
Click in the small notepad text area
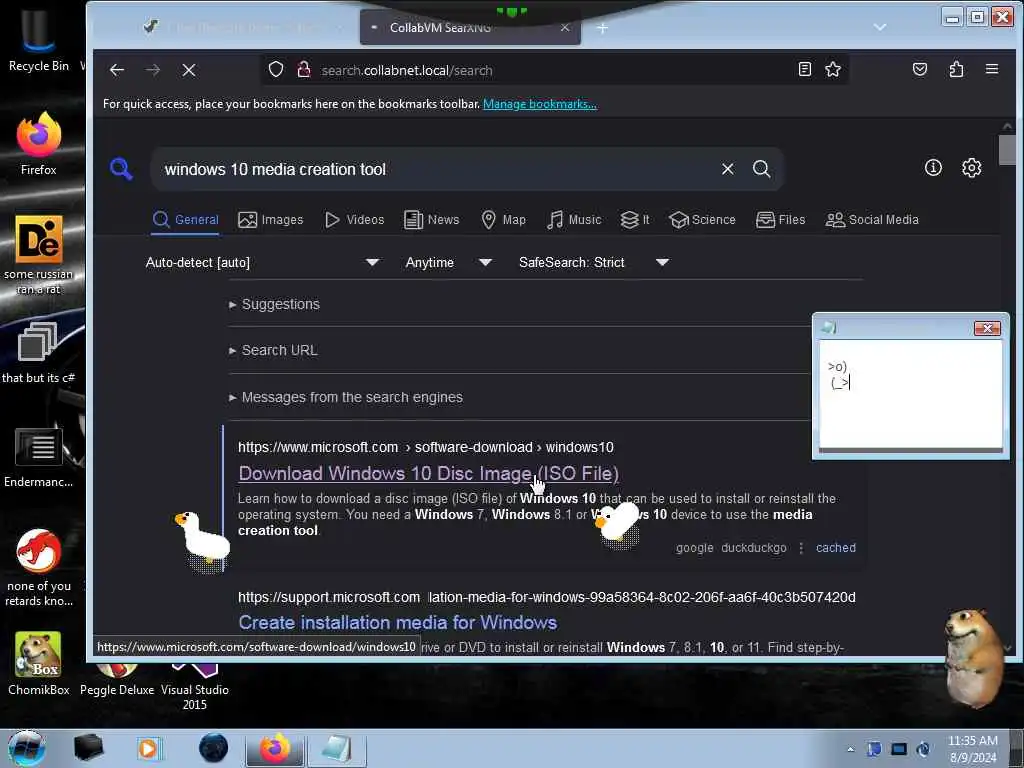(910, 394)
